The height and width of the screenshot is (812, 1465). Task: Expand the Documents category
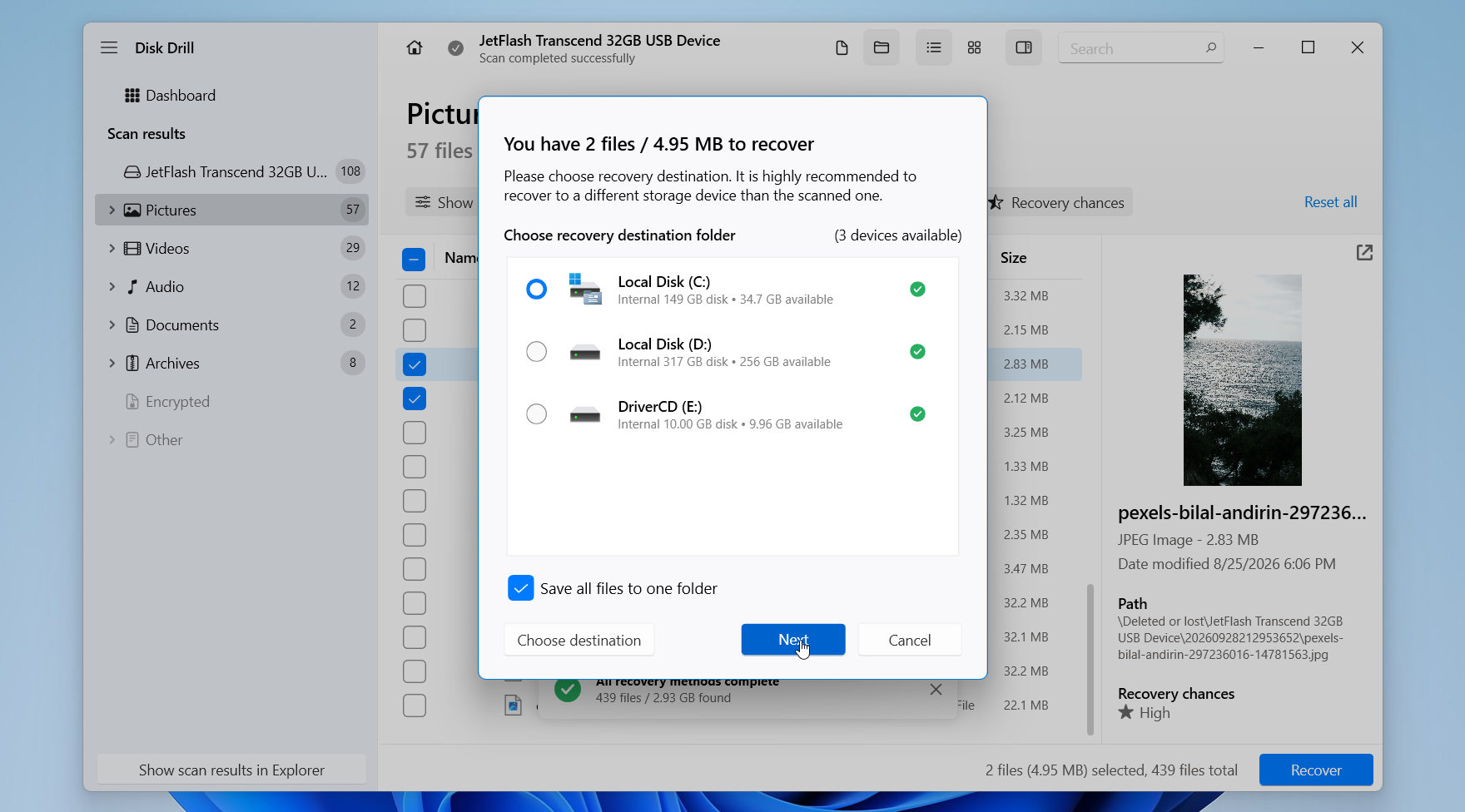(x=112, y=324)
